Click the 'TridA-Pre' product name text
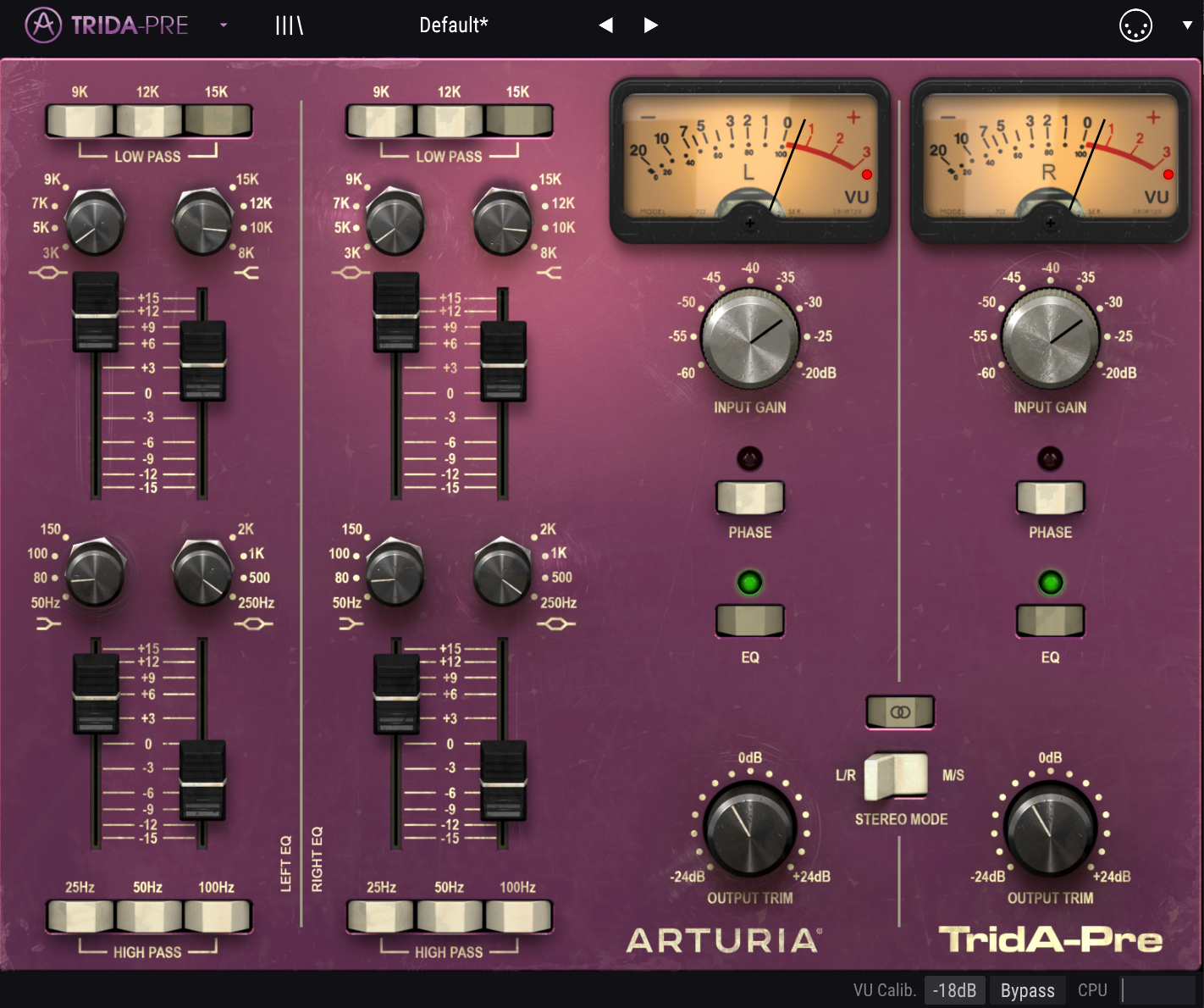The image size is (1204, 1008). [1051, 939]
